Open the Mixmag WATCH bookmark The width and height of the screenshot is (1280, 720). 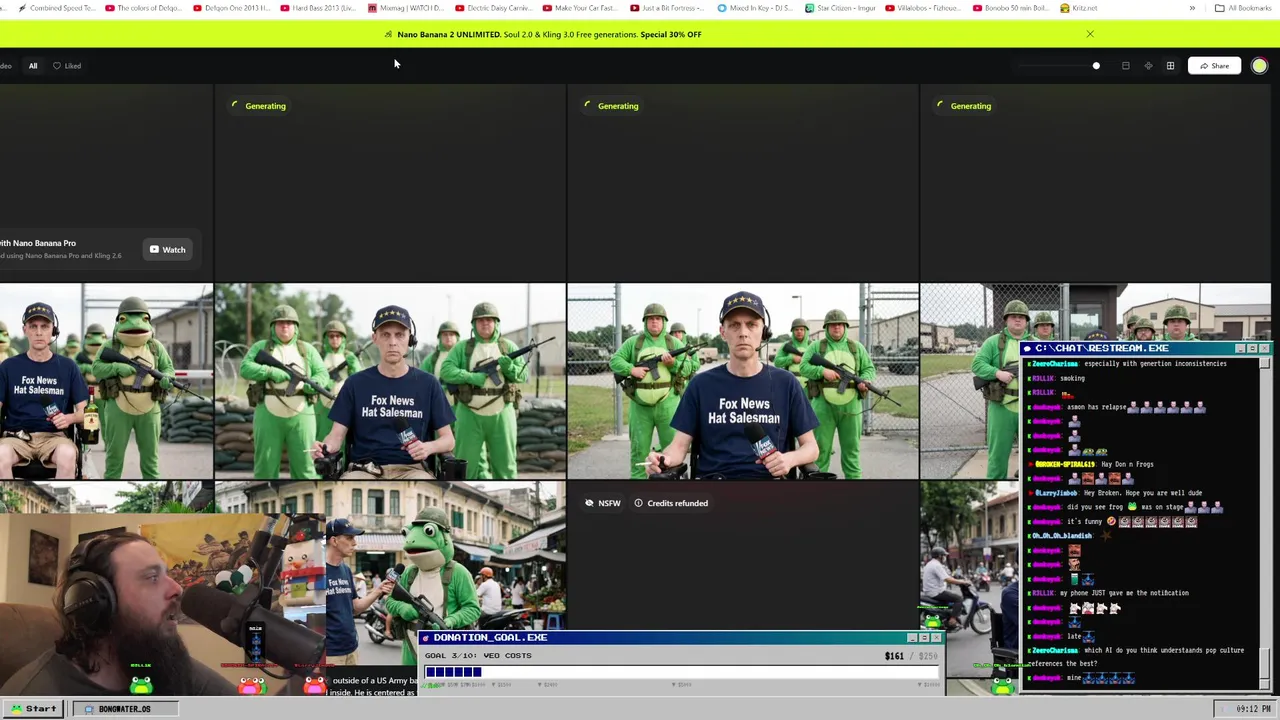pyautogui.click(x=406, y=8)
